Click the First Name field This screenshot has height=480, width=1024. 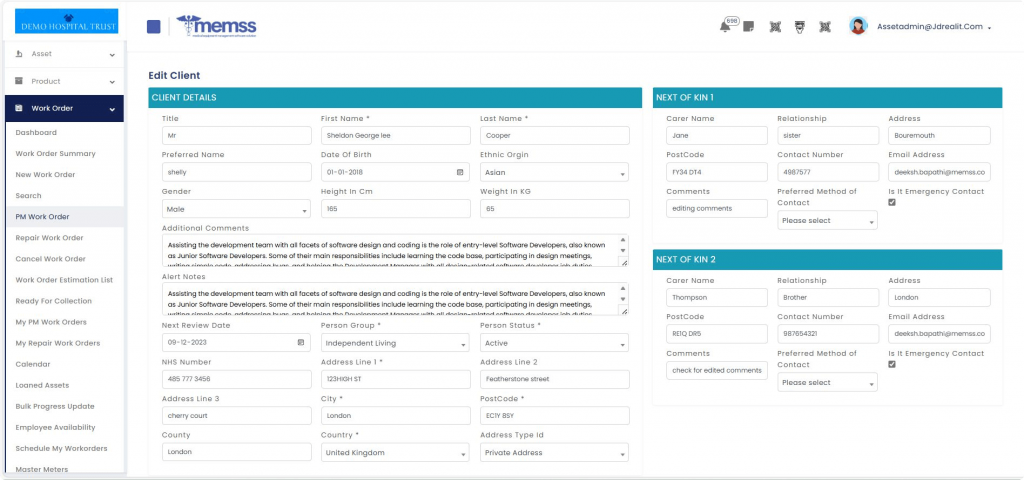(x=395, y=136)
